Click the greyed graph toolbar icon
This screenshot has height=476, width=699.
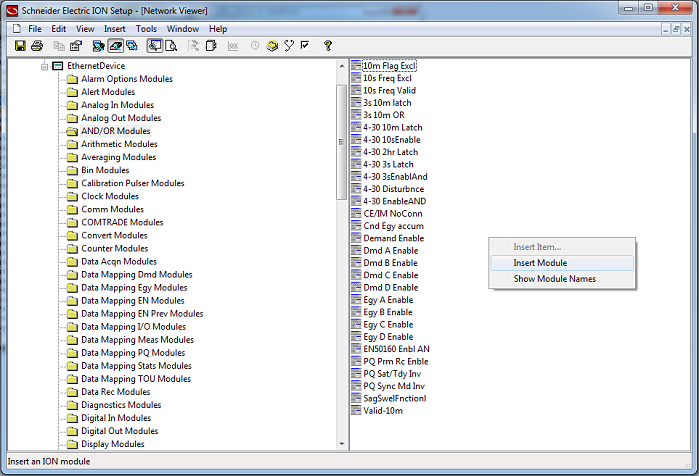tap(233, 45)
